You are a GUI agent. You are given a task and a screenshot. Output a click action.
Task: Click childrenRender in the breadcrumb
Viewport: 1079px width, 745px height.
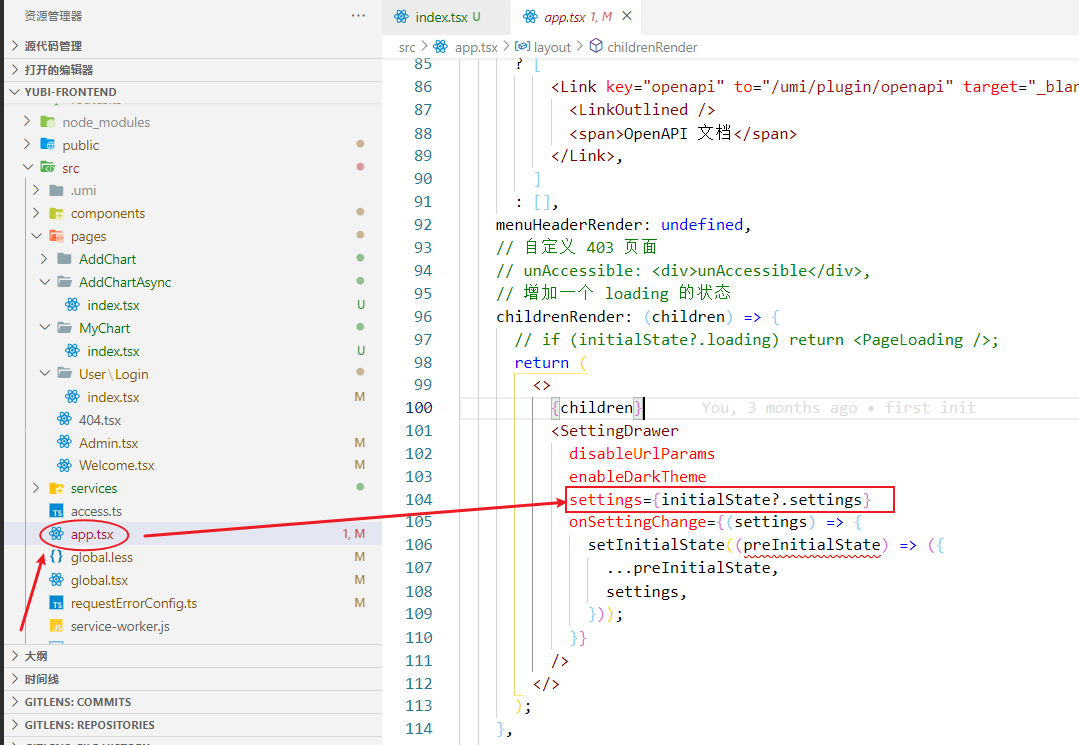(x=652, y=47)
